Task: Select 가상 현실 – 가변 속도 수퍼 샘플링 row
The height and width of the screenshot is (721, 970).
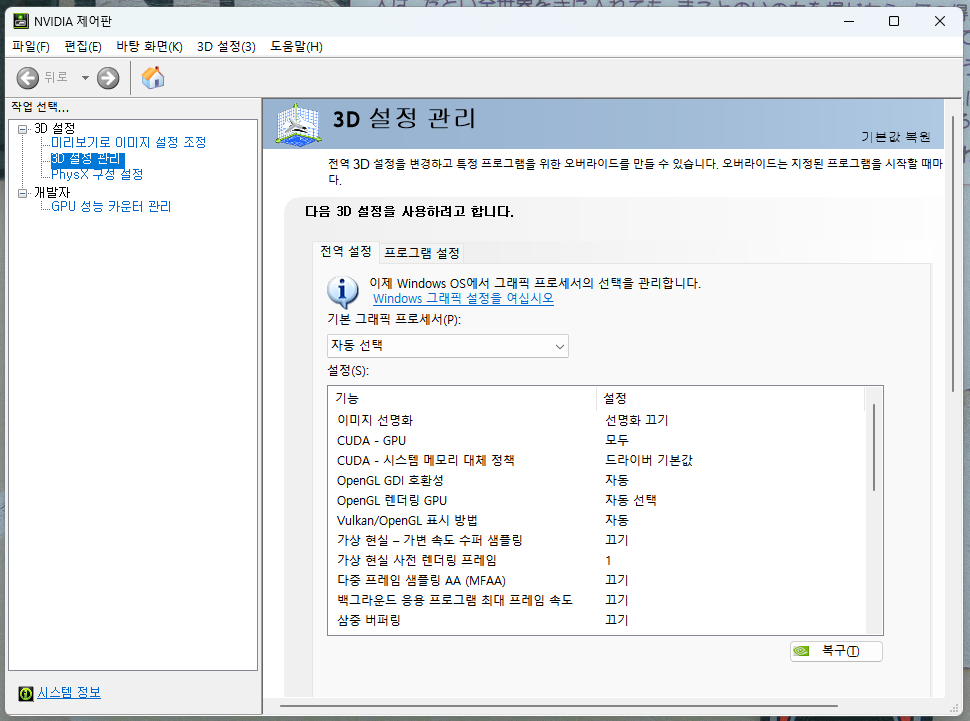Action: 599,540
